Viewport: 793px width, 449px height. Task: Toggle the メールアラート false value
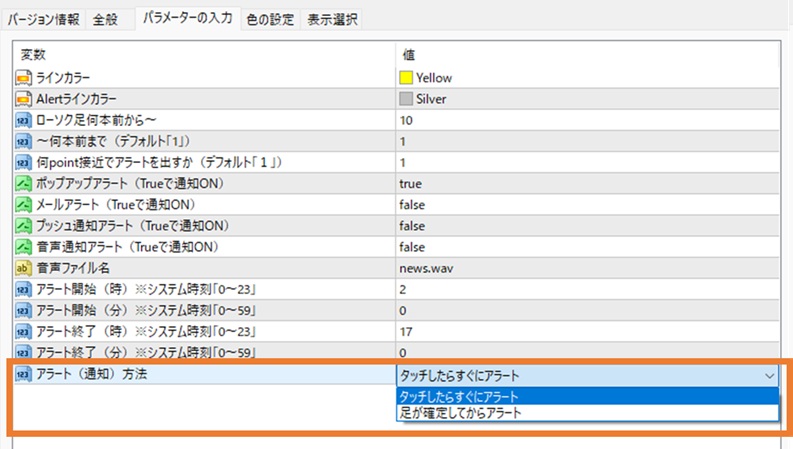click(412, 205)
